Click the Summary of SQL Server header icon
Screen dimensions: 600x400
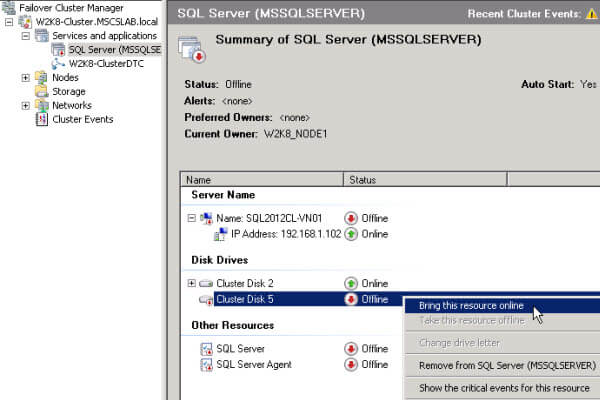(192, 49)
